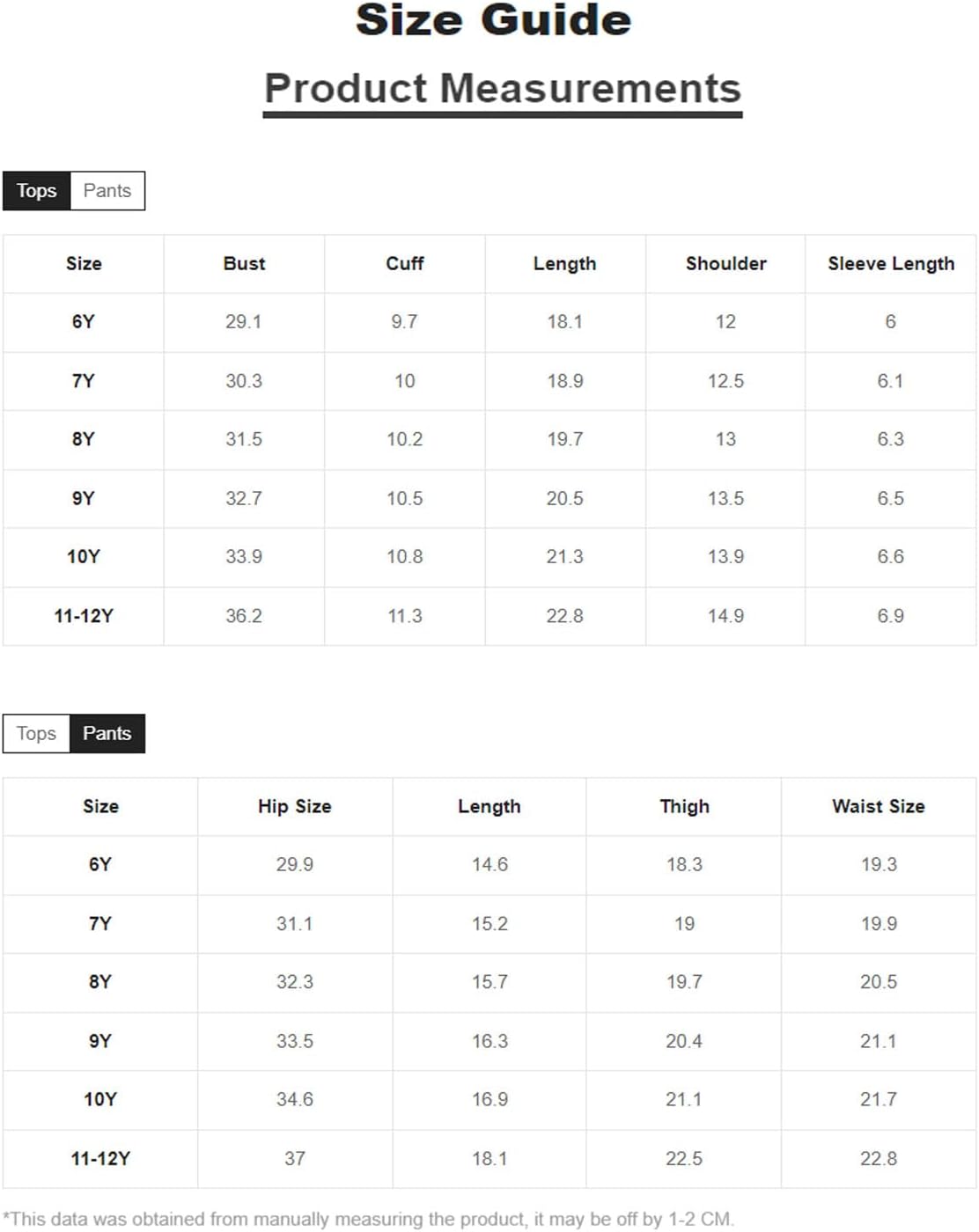Select the 6Y row in the pants table
The image size is (979, 1232).
point(489,865)
